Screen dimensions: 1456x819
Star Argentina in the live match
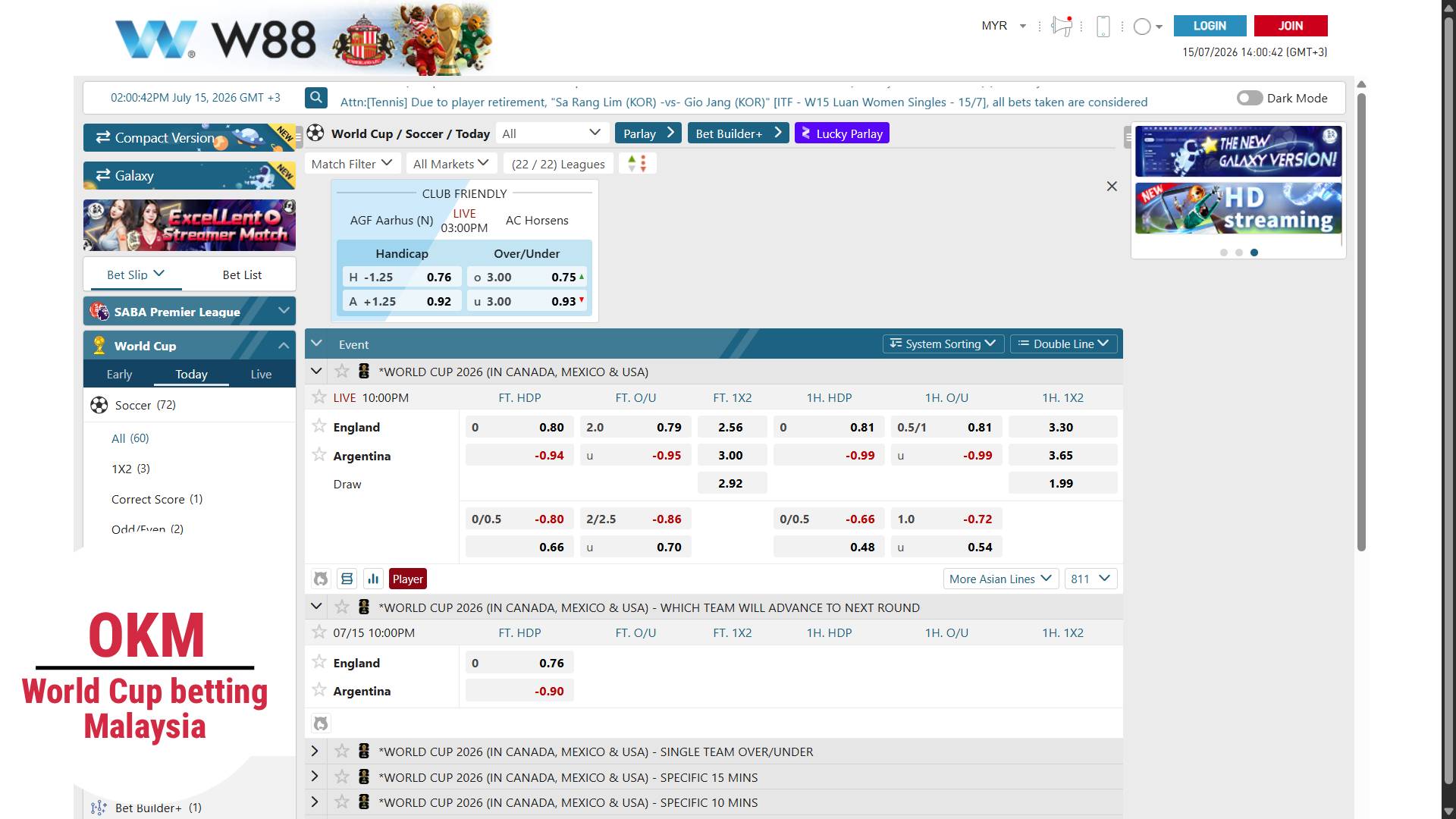(319, 455)
